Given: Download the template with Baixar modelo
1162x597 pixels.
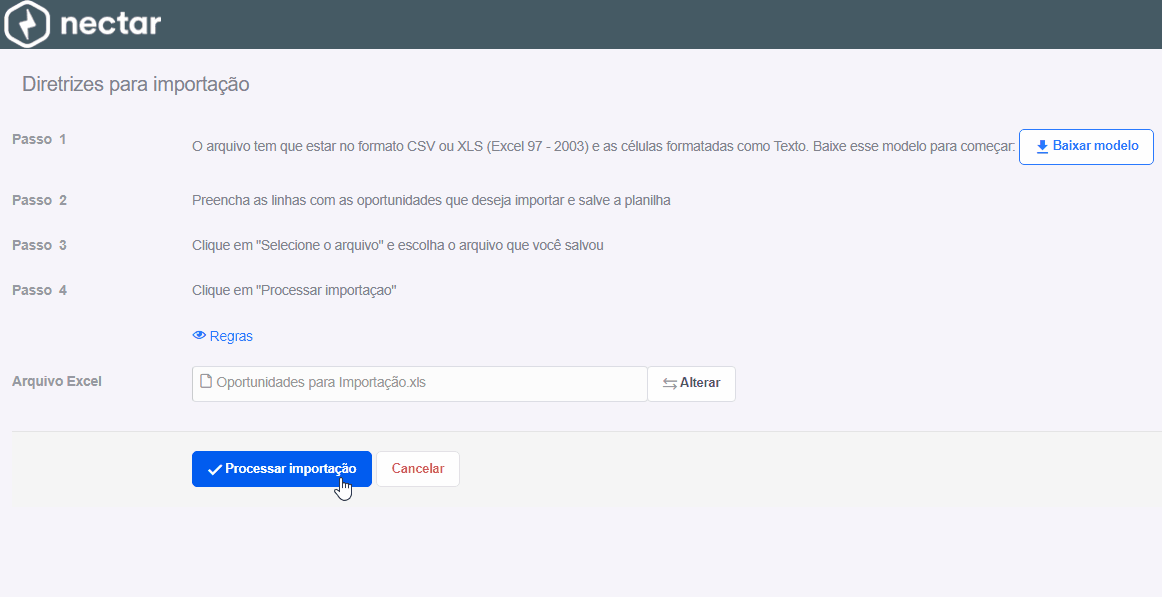Looking at the screenshot, I should pos(1086,147).
